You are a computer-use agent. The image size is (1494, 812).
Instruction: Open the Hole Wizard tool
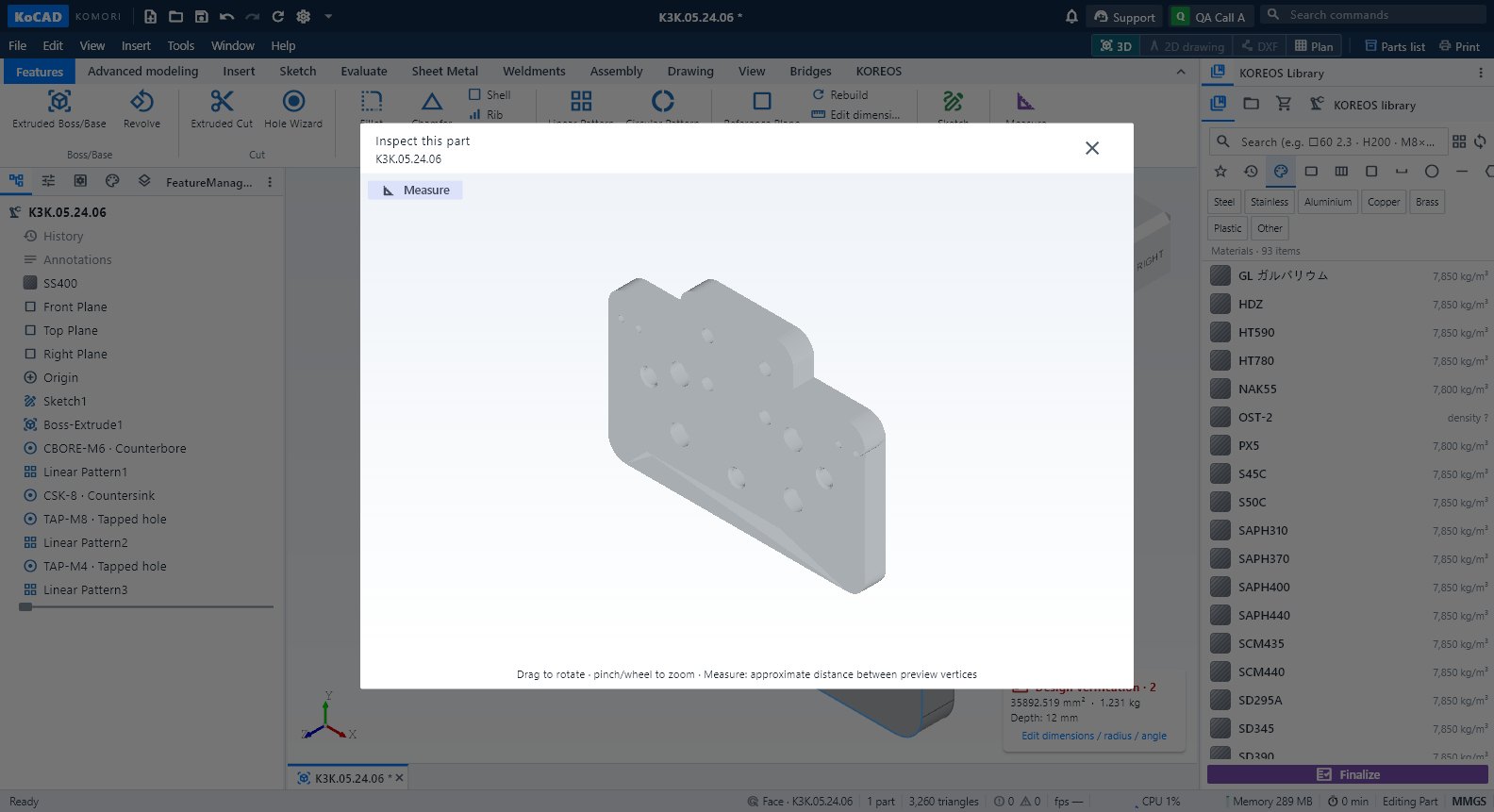coord(293,109)
